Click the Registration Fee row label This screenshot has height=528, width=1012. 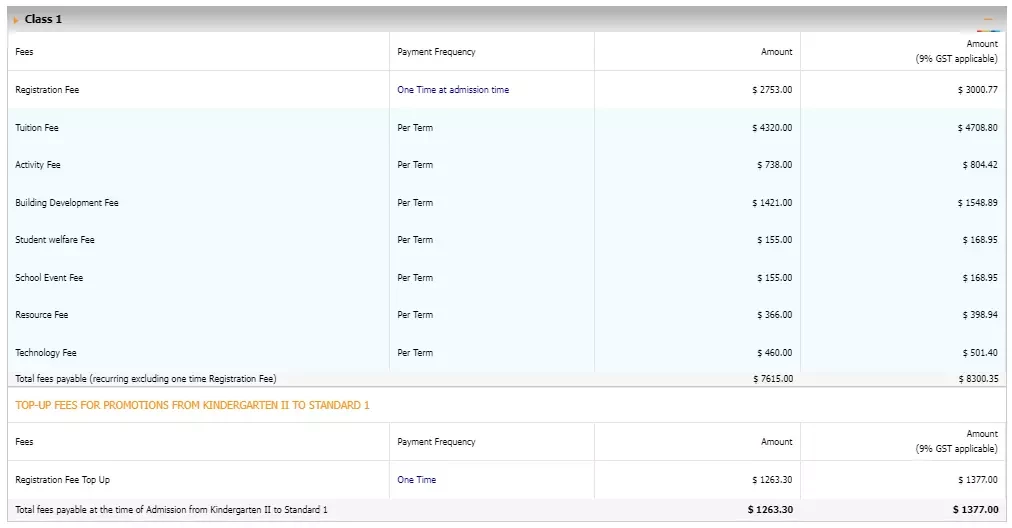(x=47, y=90)
